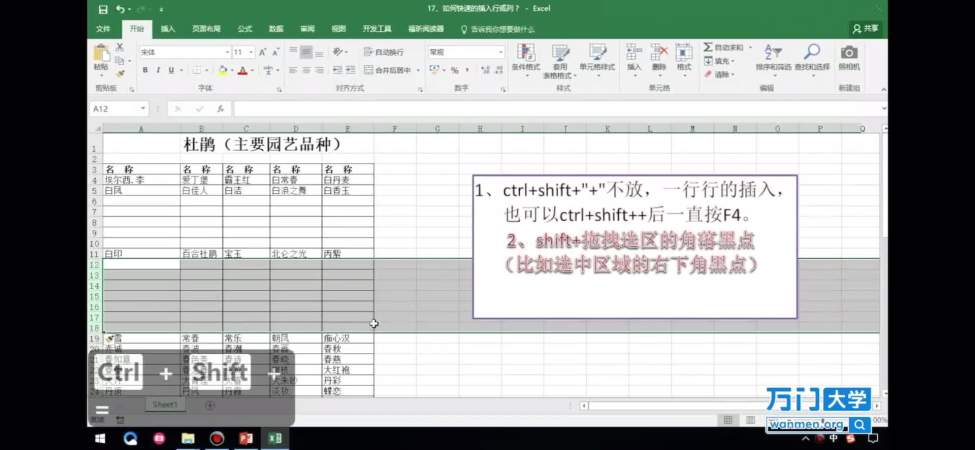Collapse the ribbon with the chevron arrow

(883, 89)
